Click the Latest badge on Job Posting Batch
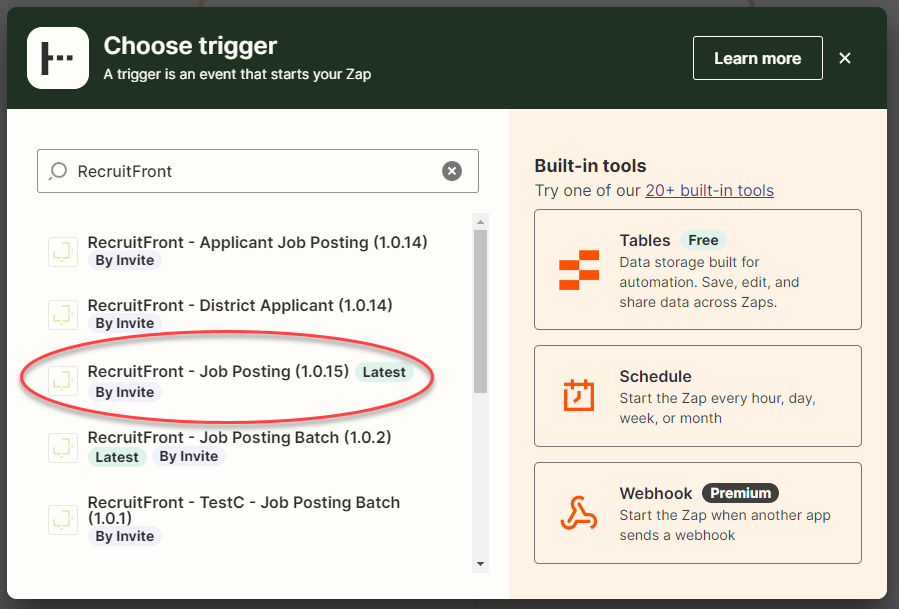The image size is (899, 609). tap(117, 457)
